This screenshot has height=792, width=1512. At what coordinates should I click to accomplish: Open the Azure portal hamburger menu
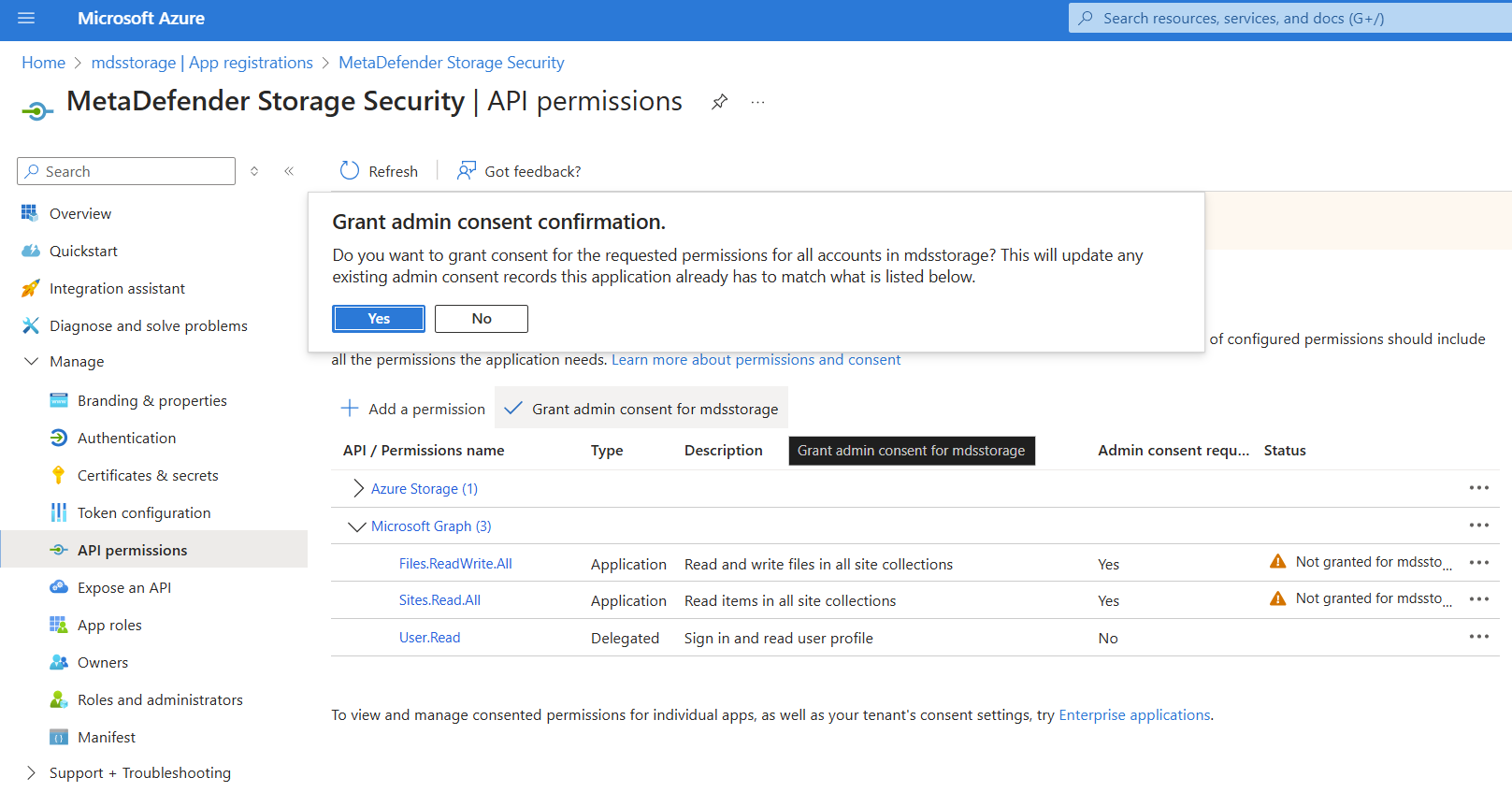coord(26,18)
